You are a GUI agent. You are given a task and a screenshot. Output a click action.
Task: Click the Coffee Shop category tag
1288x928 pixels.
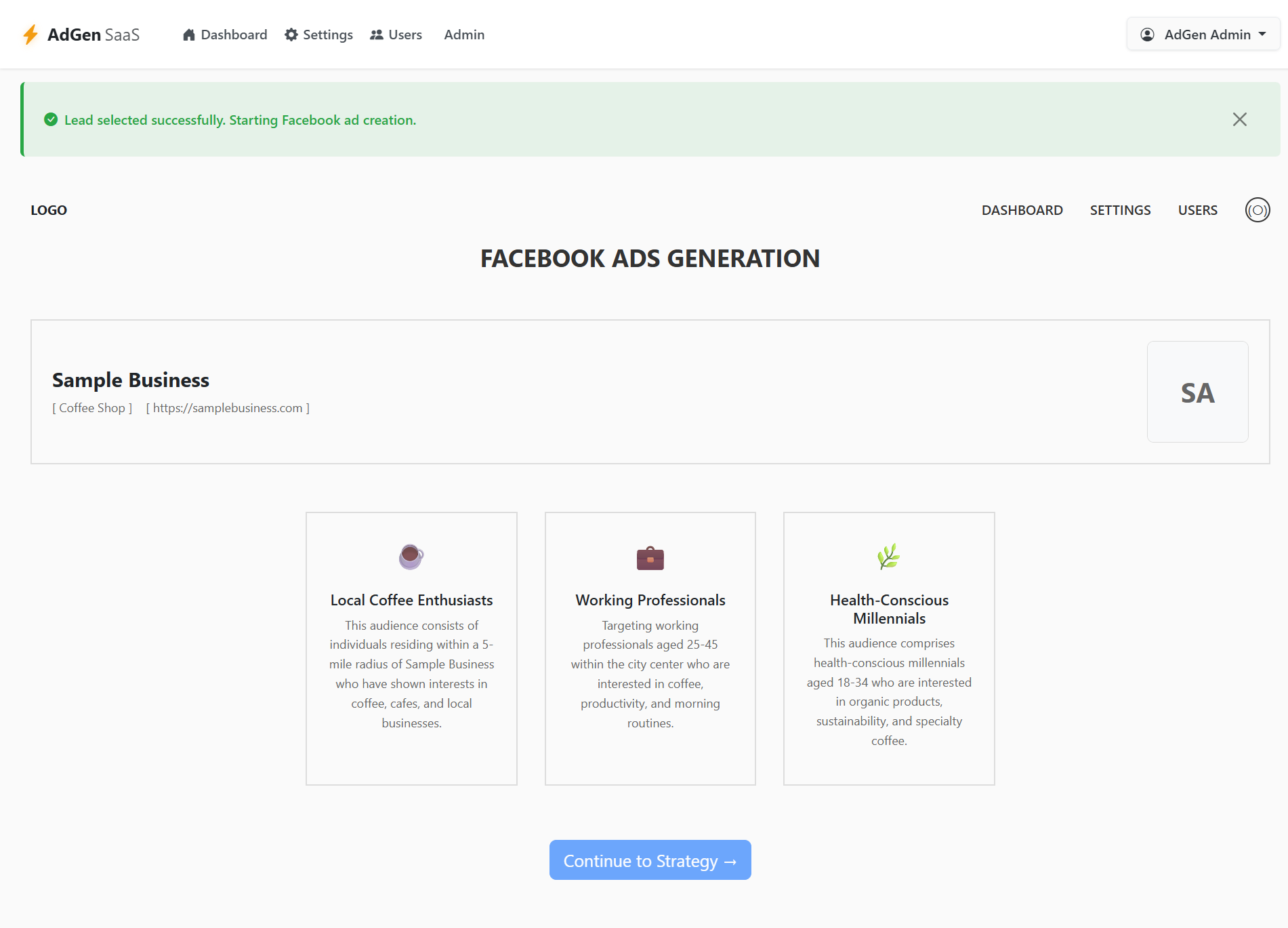click(x=92, y=408)
